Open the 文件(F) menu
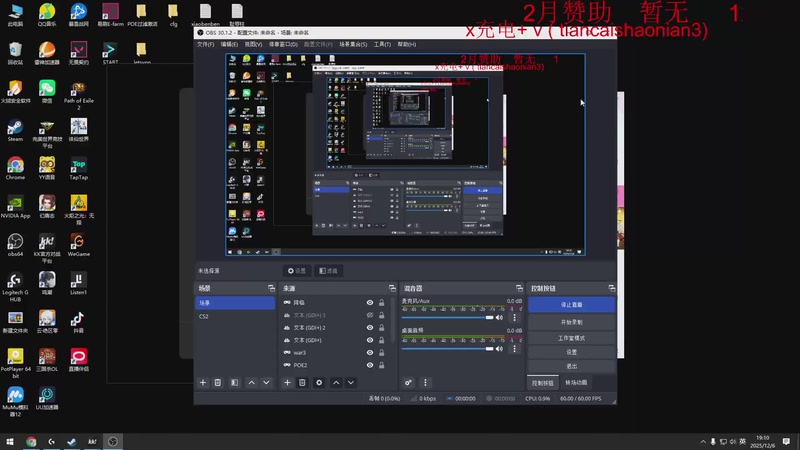 [x=206, y=44]
